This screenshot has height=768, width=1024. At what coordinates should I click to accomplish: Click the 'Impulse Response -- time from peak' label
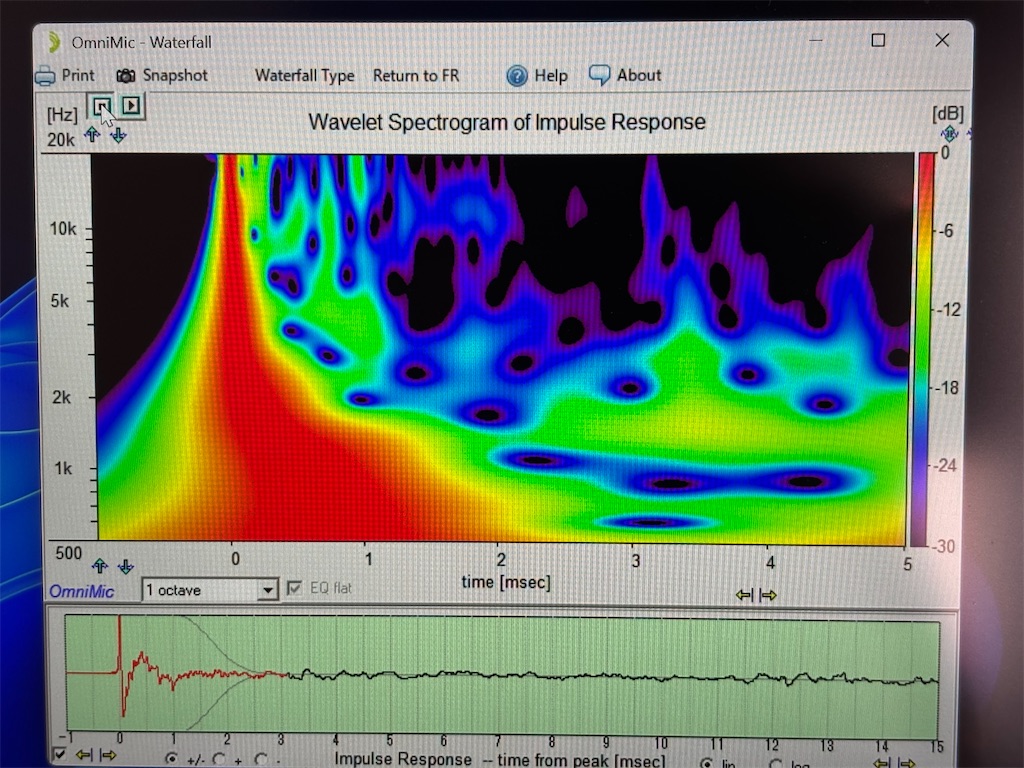pos(500,760)
